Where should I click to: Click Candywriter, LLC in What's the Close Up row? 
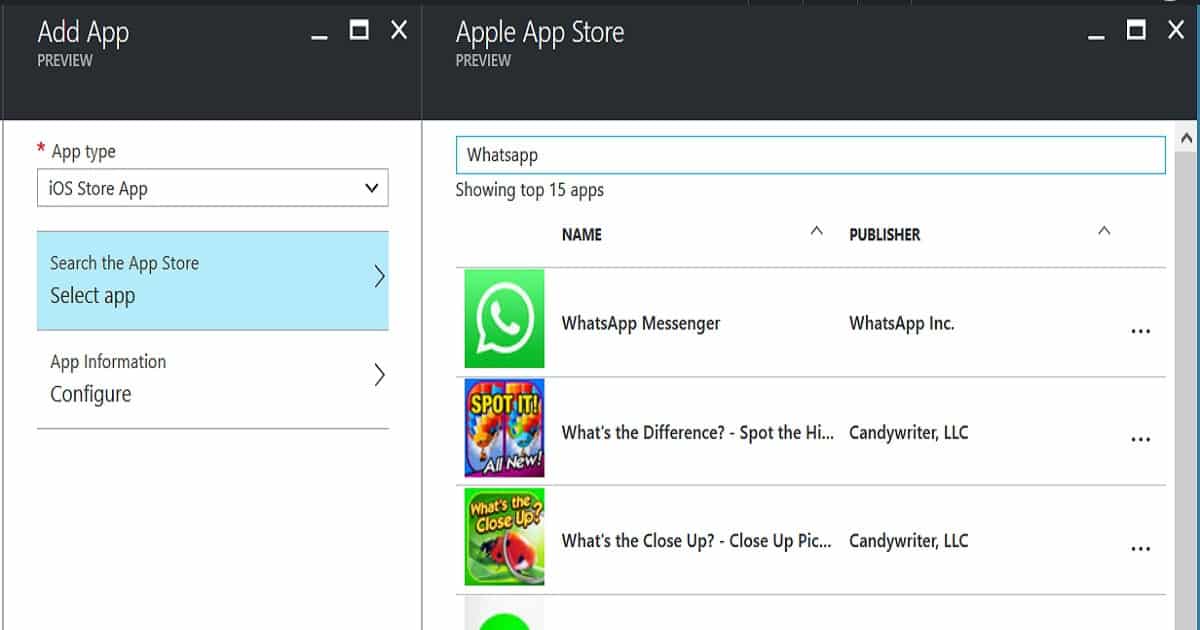pos(909,541)
